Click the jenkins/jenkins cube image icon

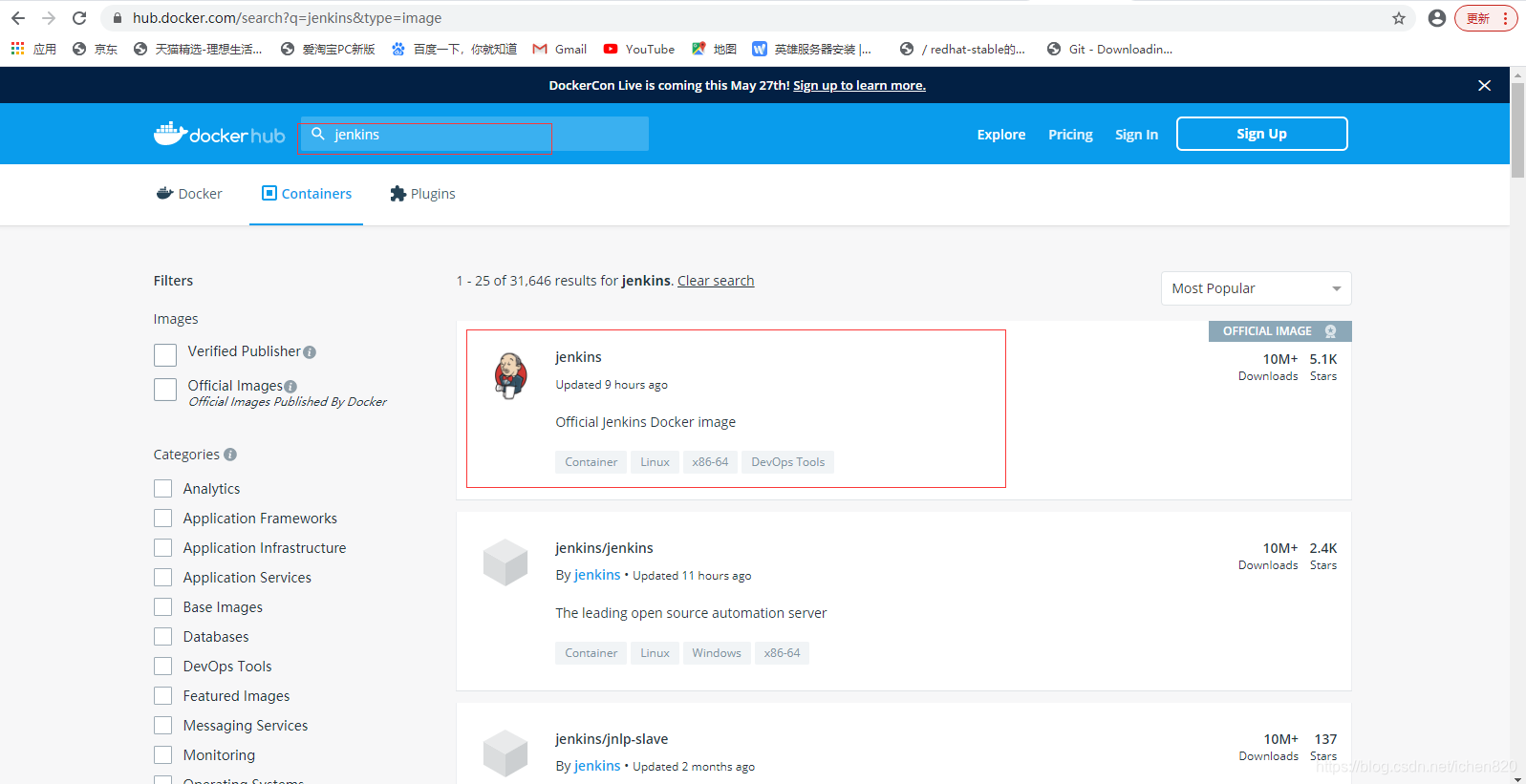(x=505, y=562)
